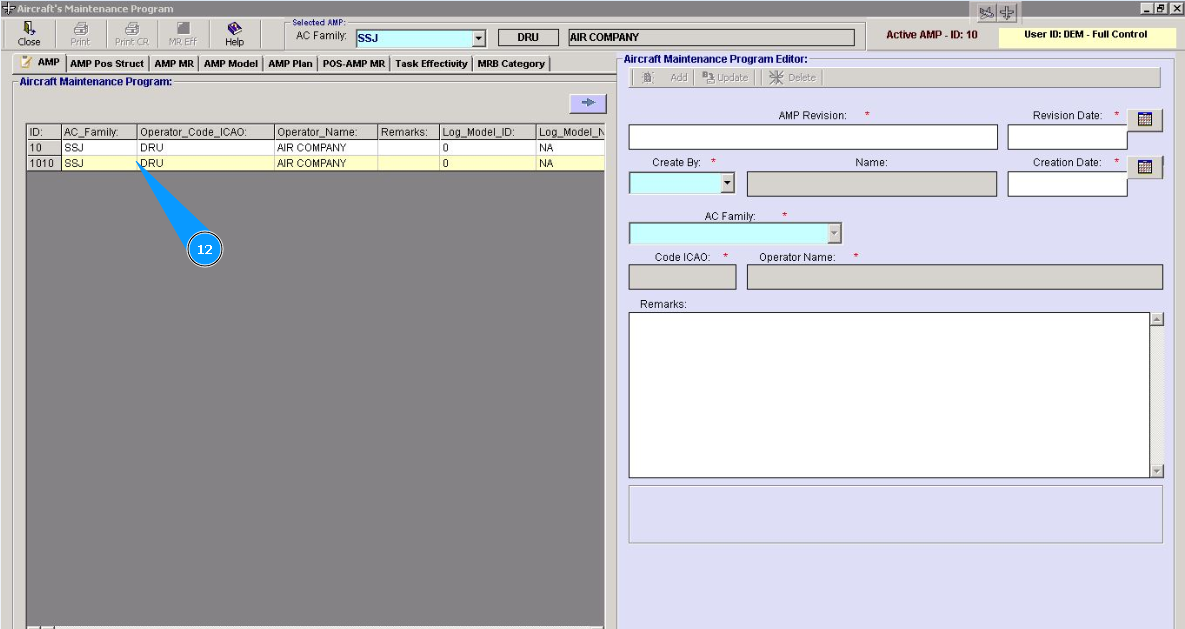Switch to the POS-AMP MR tab
1185x629 pixels.
point(354,64)
